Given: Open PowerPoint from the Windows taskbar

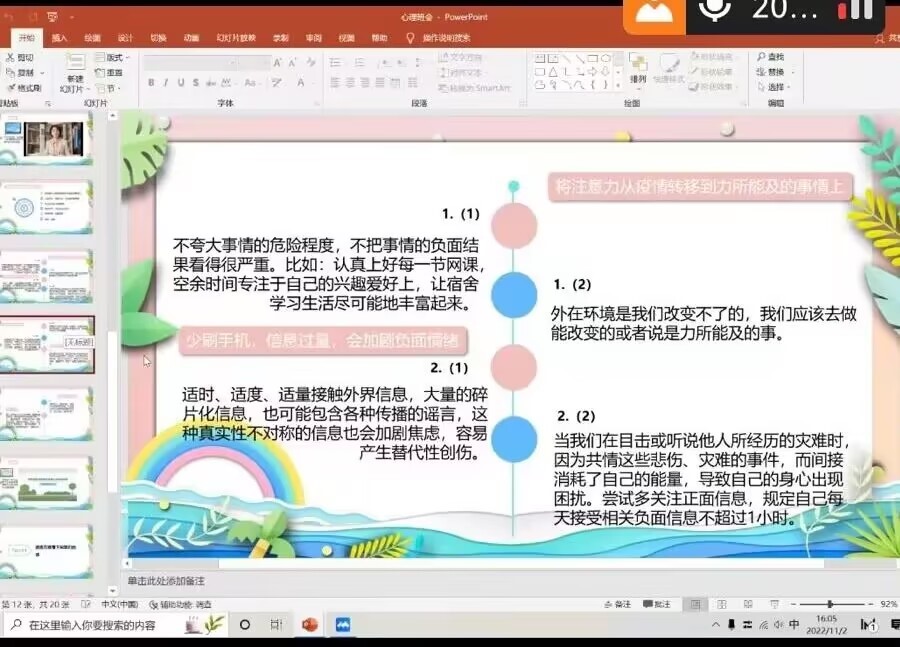Looking at the screenshot, I should (x=309, y=625).
